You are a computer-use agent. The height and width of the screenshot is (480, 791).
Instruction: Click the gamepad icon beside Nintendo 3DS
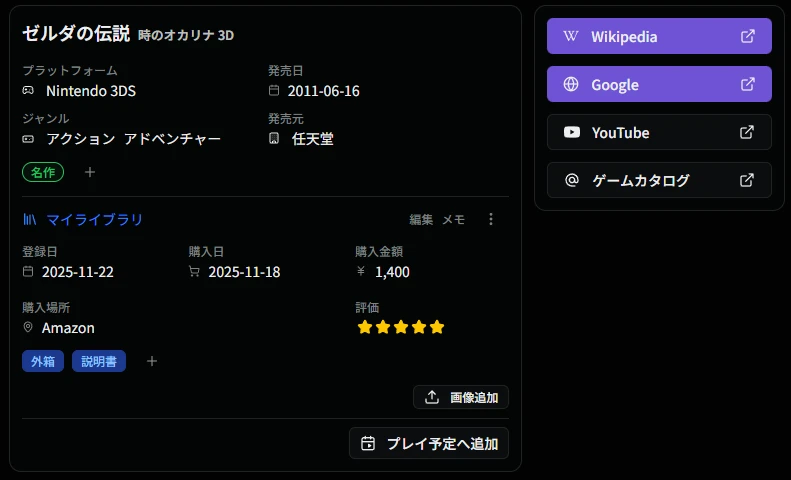coord(28,90)
